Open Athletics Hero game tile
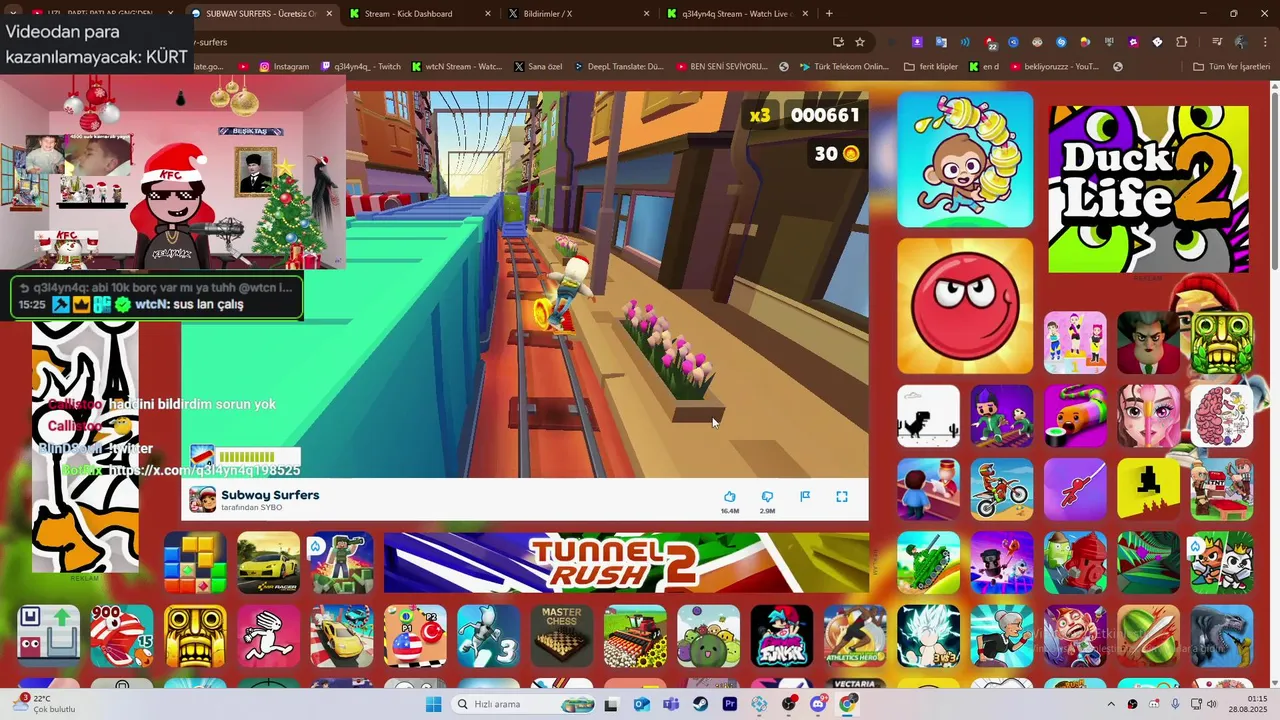The image size is (1280, 720). [x=855, y=636]
